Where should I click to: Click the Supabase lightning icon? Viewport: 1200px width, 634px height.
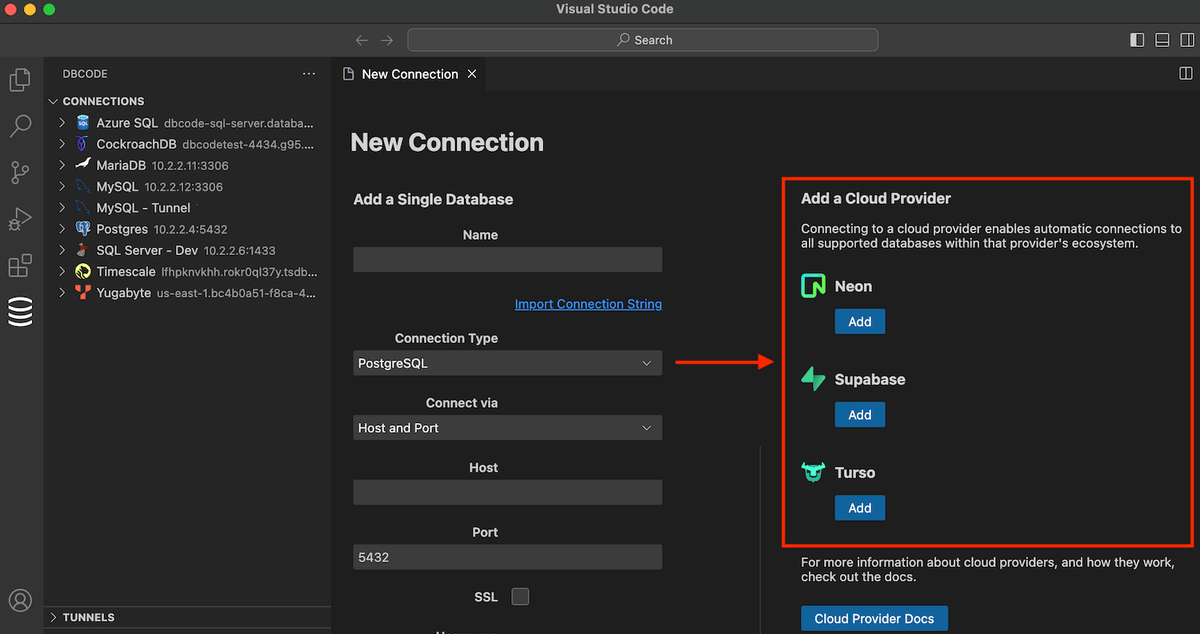[812, 378]
